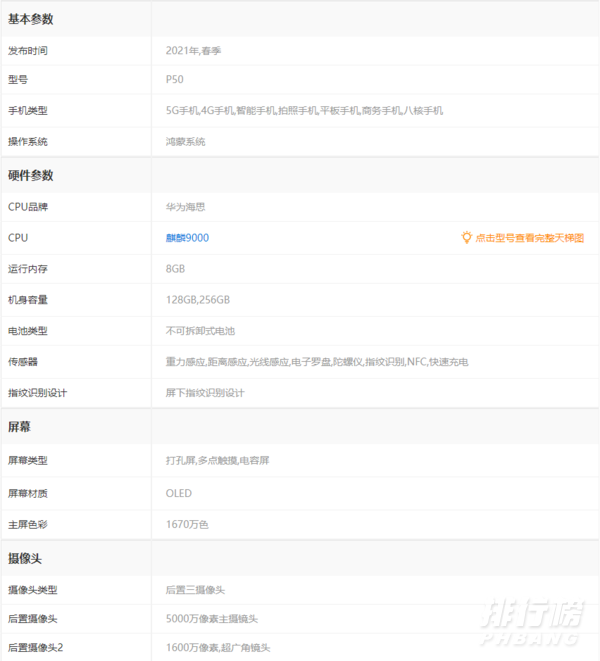Select the value 1600万像素,超广角镜头
Screen dimensions: 600x661
click(x=218, y=648)
